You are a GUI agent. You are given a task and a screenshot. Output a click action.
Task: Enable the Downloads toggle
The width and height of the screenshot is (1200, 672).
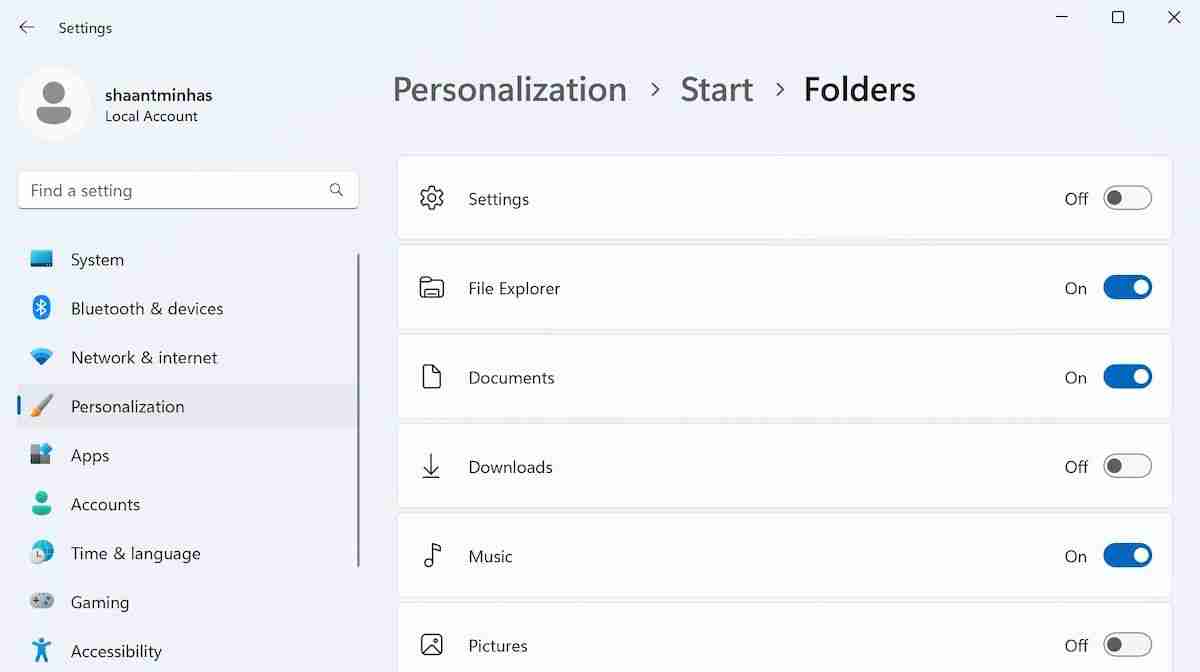tap(1127, 466)
